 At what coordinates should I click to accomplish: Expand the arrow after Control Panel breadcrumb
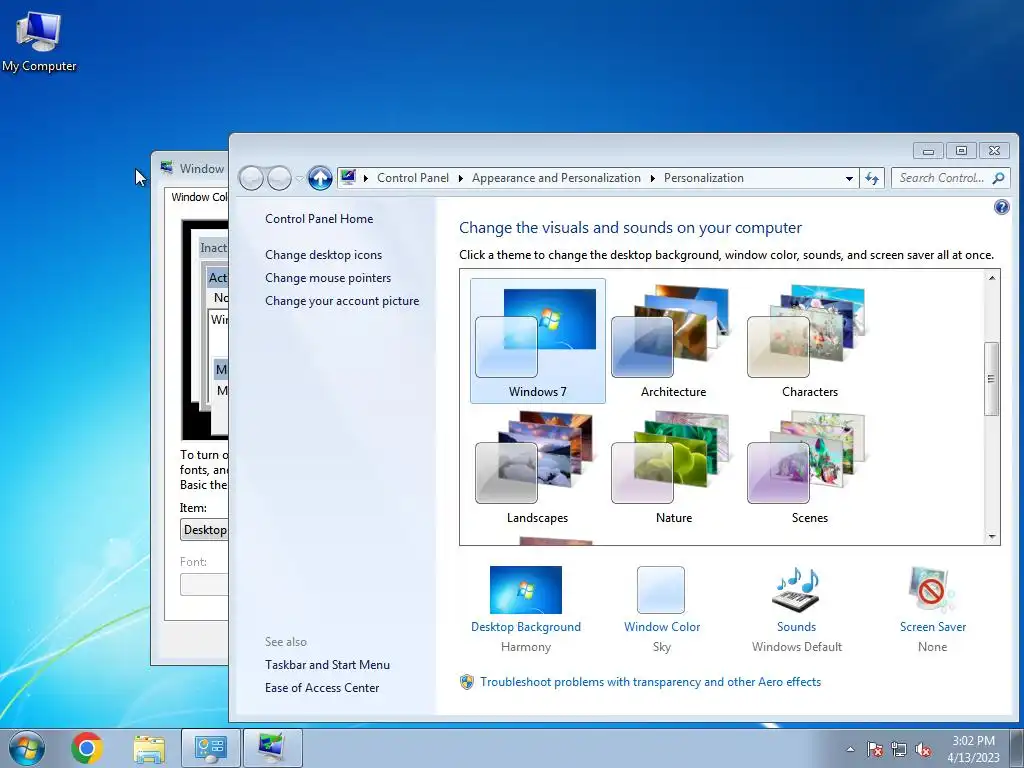point(460,178)
